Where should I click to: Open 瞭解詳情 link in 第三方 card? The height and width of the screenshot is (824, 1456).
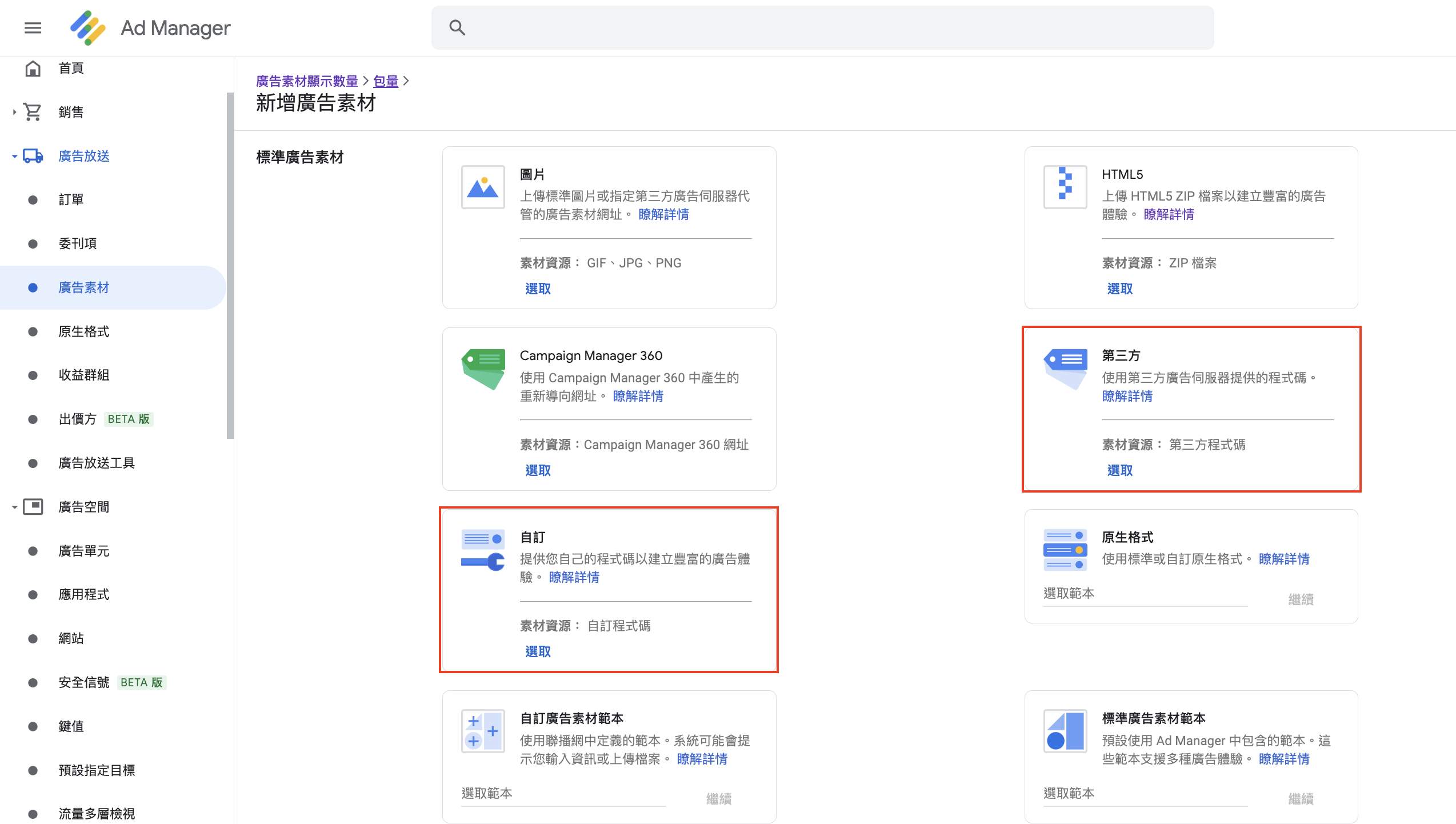1127,397
